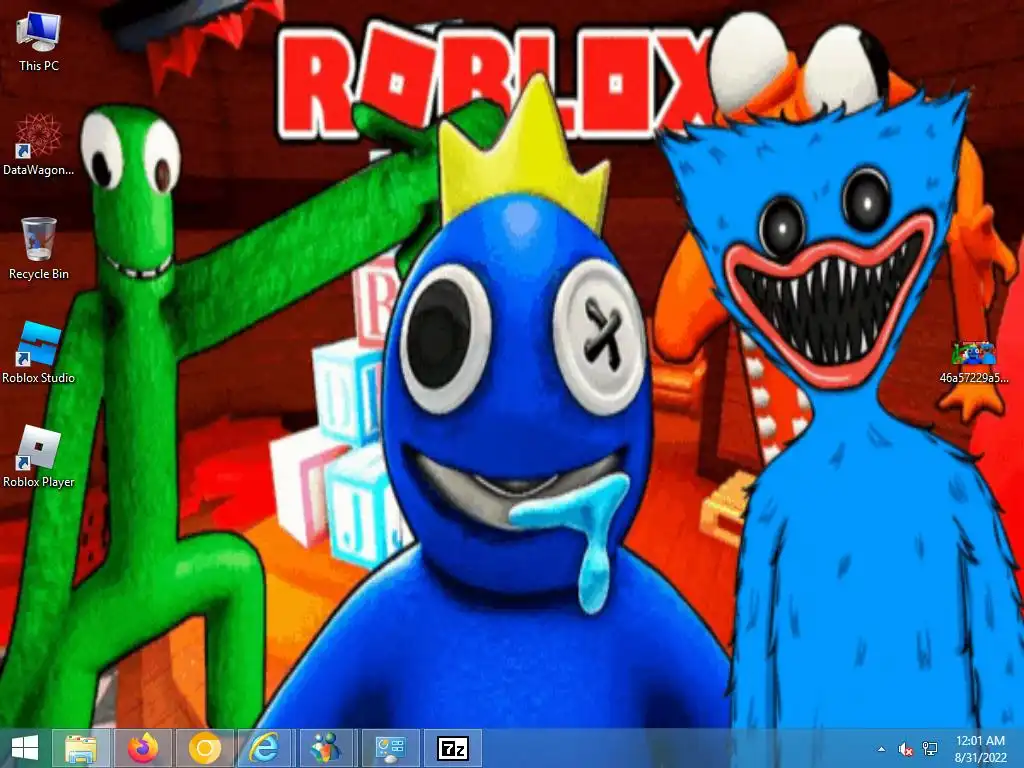
Task: Launch Internet Explorer from taskbar
Action: click(266, 748)
